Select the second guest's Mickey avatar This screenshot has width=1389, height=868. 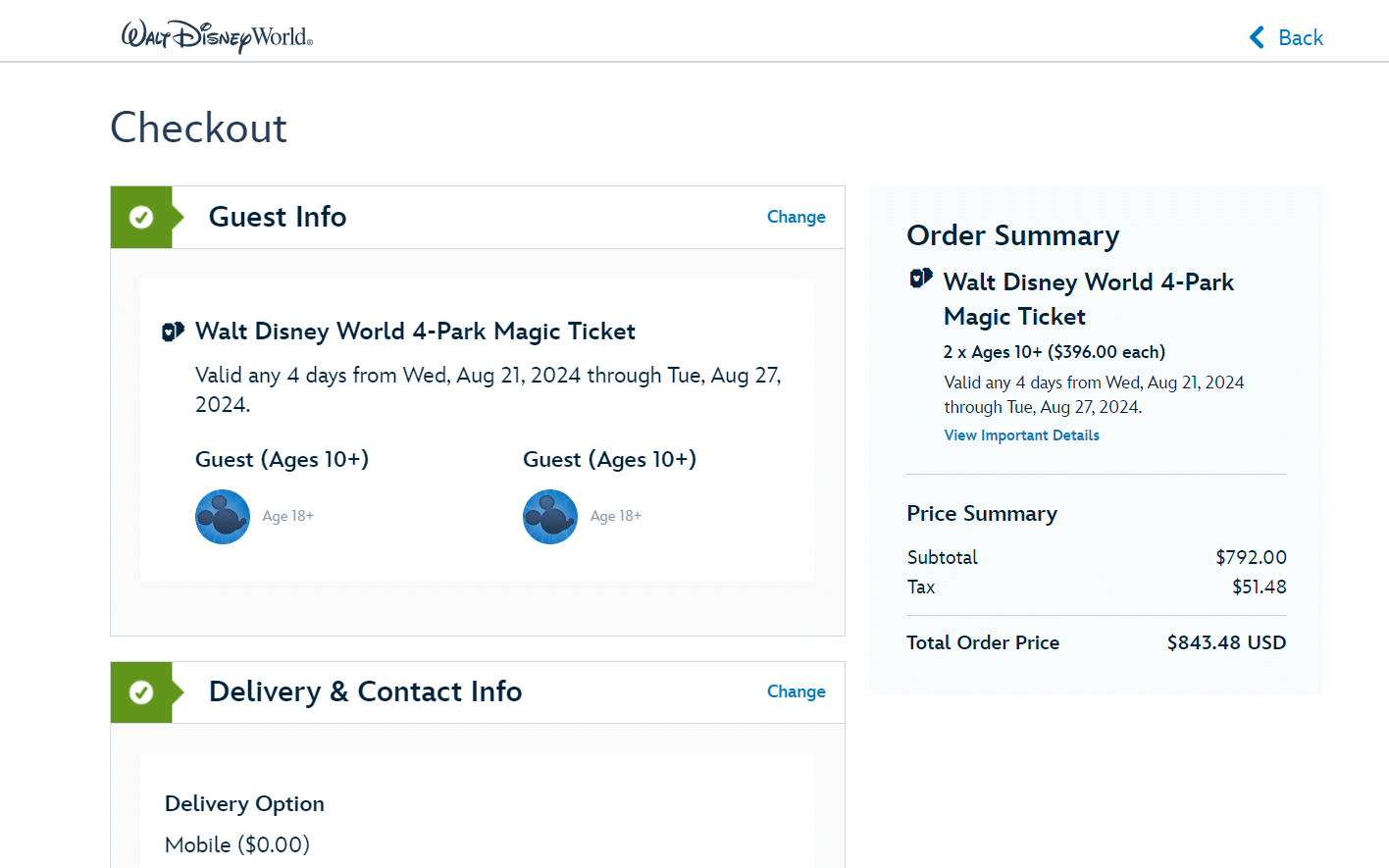[x=550, y=516]
